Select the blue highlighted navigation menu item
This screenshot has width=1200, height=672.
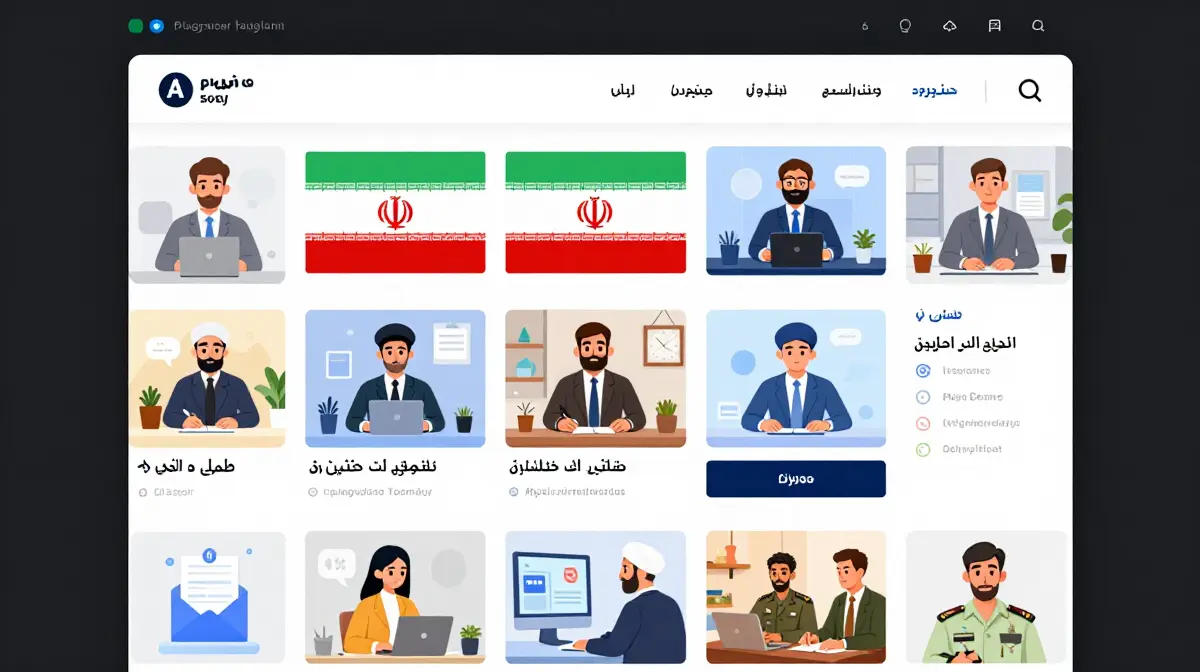(934, 91)
